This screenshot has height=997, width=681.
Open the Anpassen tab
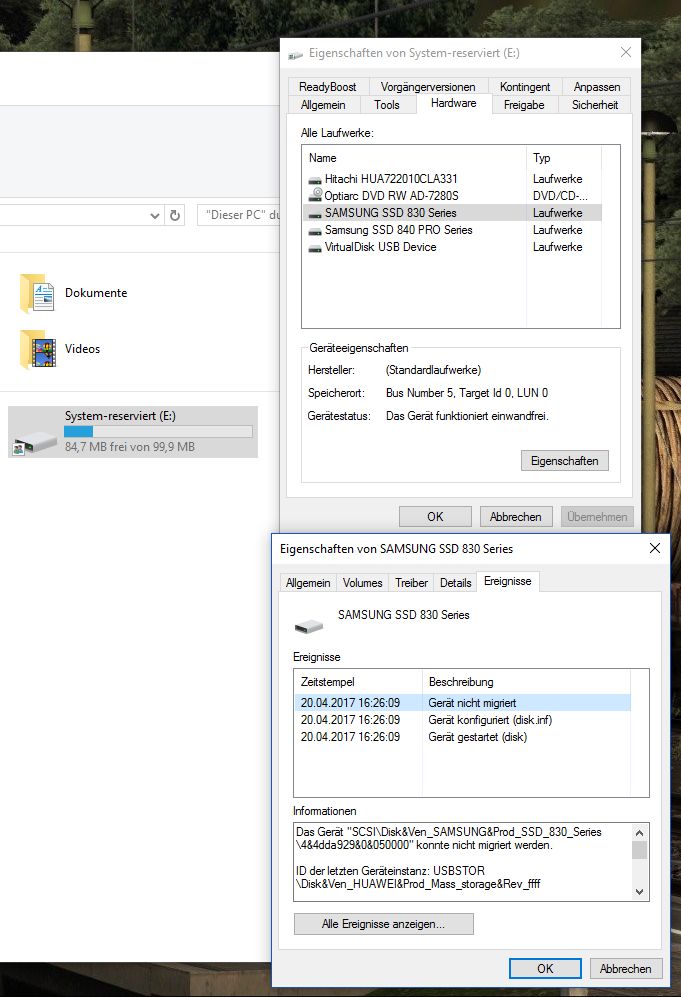pyautogui.click(x=596, y=86)
